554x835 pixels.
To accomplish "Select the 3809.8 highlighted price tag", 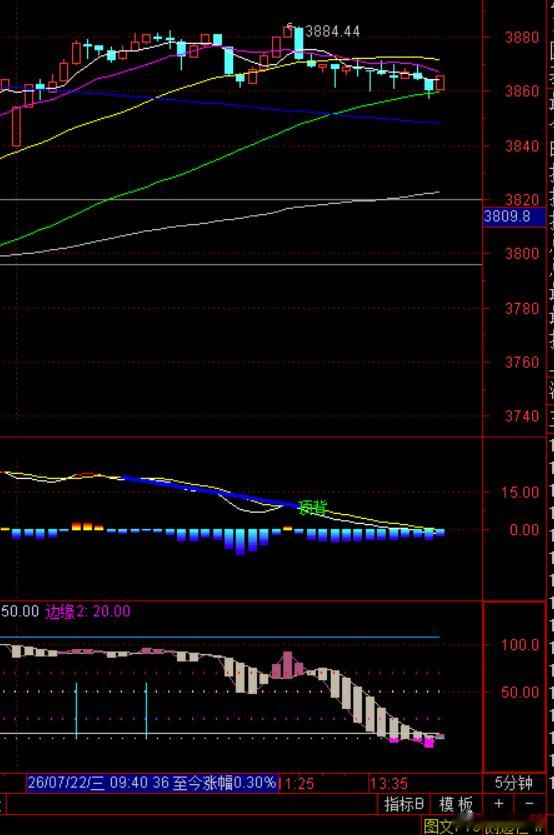I will tap(514, 216).
